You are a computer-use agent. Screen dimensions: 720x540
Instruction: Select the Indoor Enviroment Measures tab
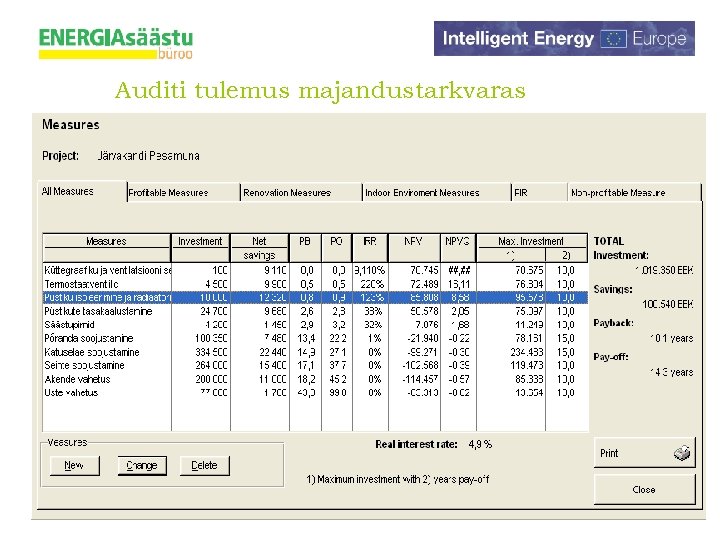[x=436, y=192]
